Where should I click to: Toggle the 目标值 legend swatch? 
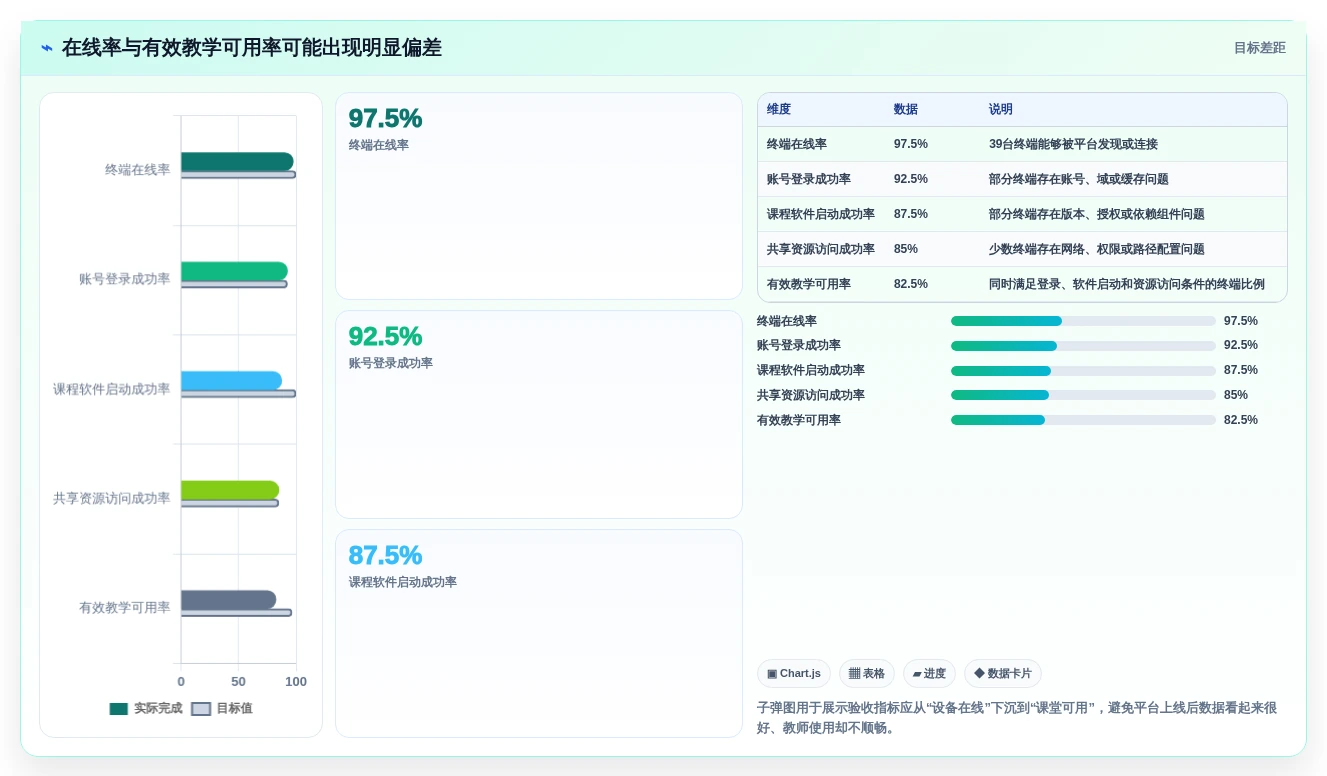pos(201,708)
